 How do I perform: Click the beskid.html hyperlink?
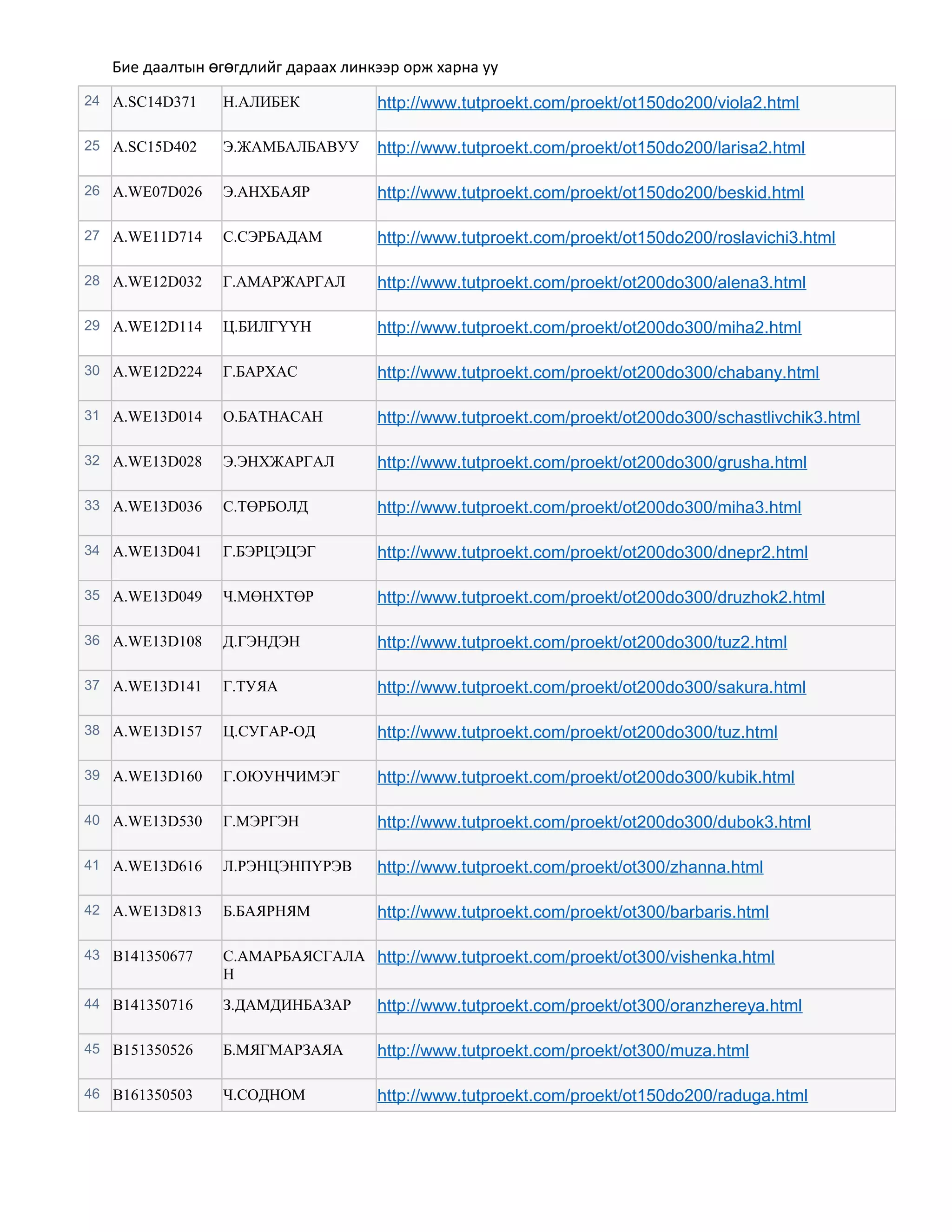pyautogui.click(x=590, y=193)
